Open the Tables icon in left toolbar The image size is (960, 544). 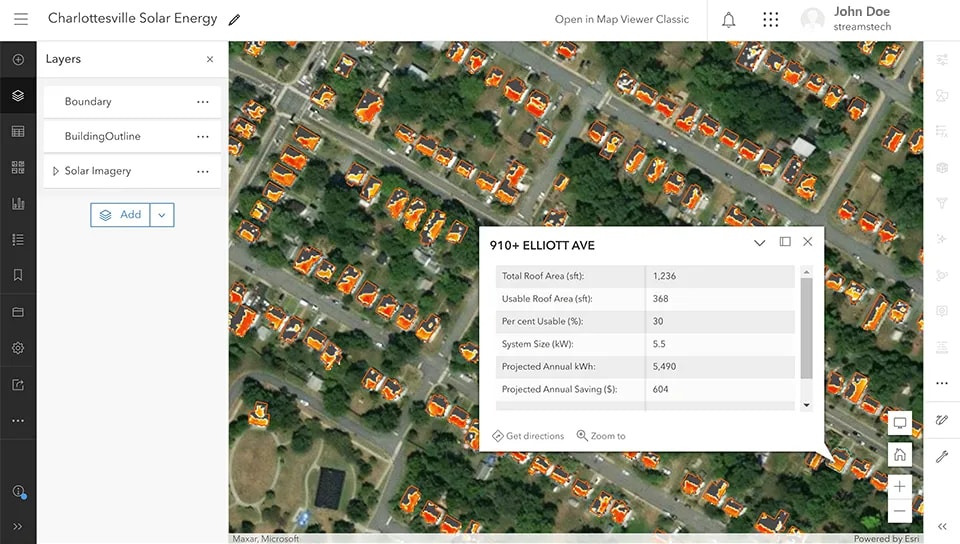pyautogui.click(x=18, y=132)
